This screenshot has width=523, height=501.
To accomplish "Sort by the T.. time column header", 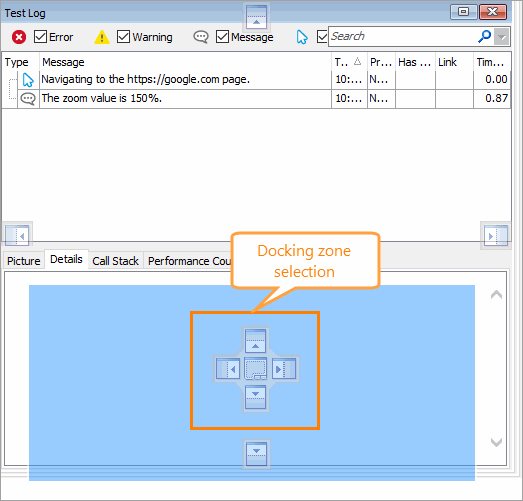I will [349, 62].
